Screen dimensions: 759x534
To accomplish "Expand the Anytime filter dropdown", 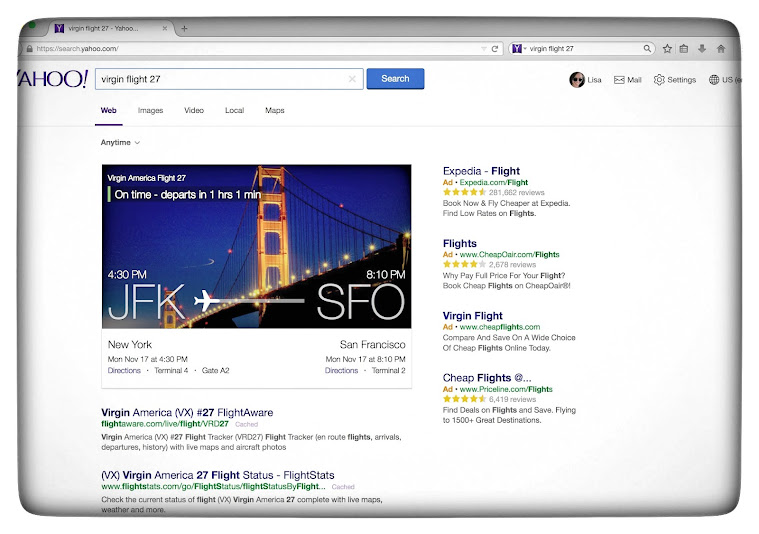I will (x=120, y=142).
